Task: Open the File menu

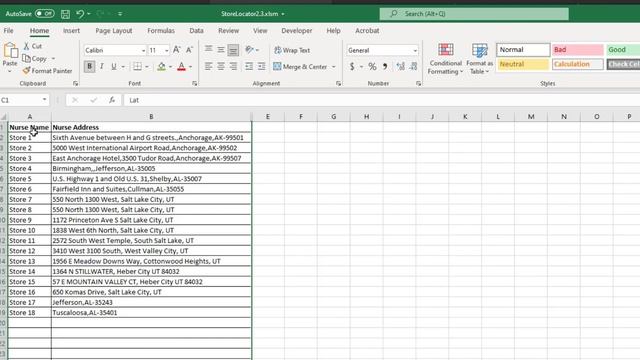Action: point(8,31)
